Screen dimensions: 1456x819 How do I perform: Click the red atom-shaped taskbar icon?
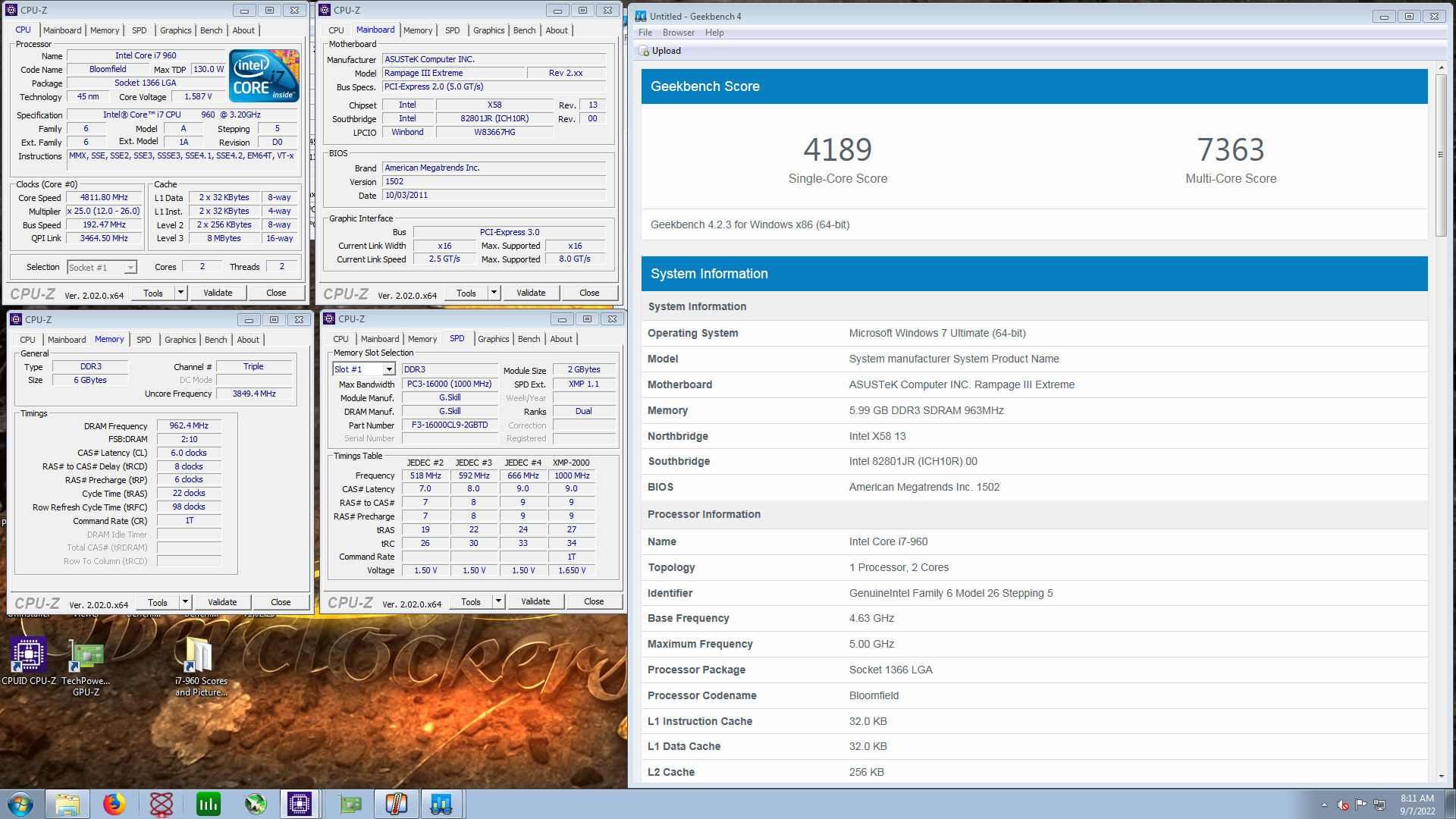click(162, 804)
